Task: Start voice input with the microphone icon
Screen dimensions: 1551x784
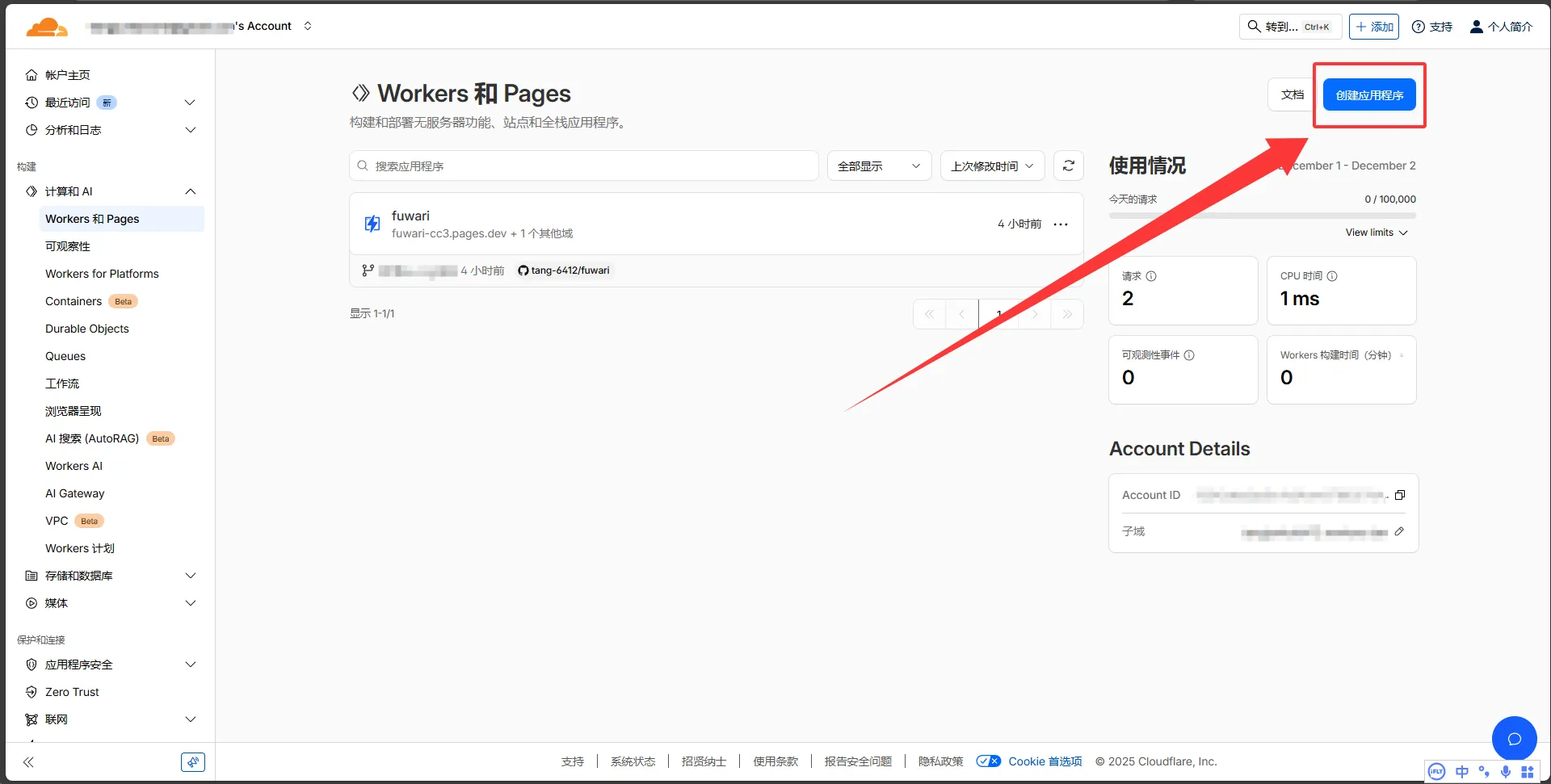Action: (1506, 771)
